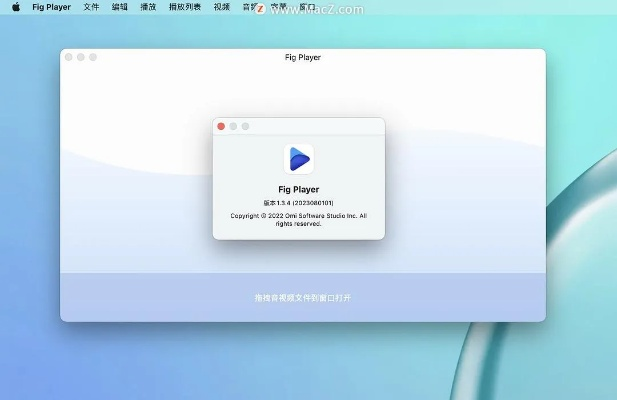The image size is (617, 400).
Task: Open the 播放列表 menu
Action: coord(184,7)
